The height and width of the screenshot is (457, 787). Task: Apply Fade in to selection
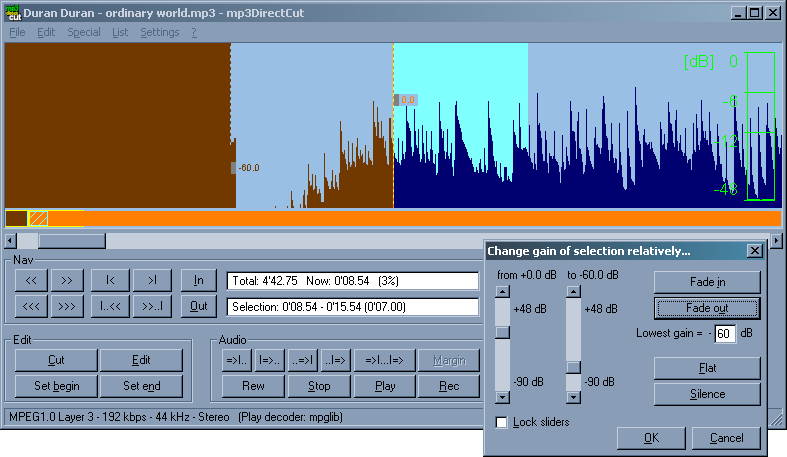tap(707, 282)
